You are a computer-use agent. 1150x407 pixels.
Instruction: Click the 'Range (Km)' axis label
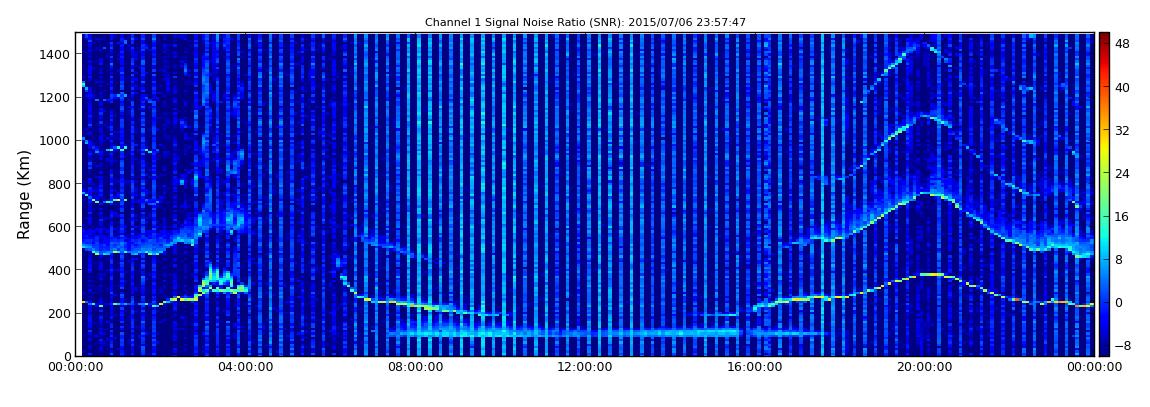pos(24,194)
